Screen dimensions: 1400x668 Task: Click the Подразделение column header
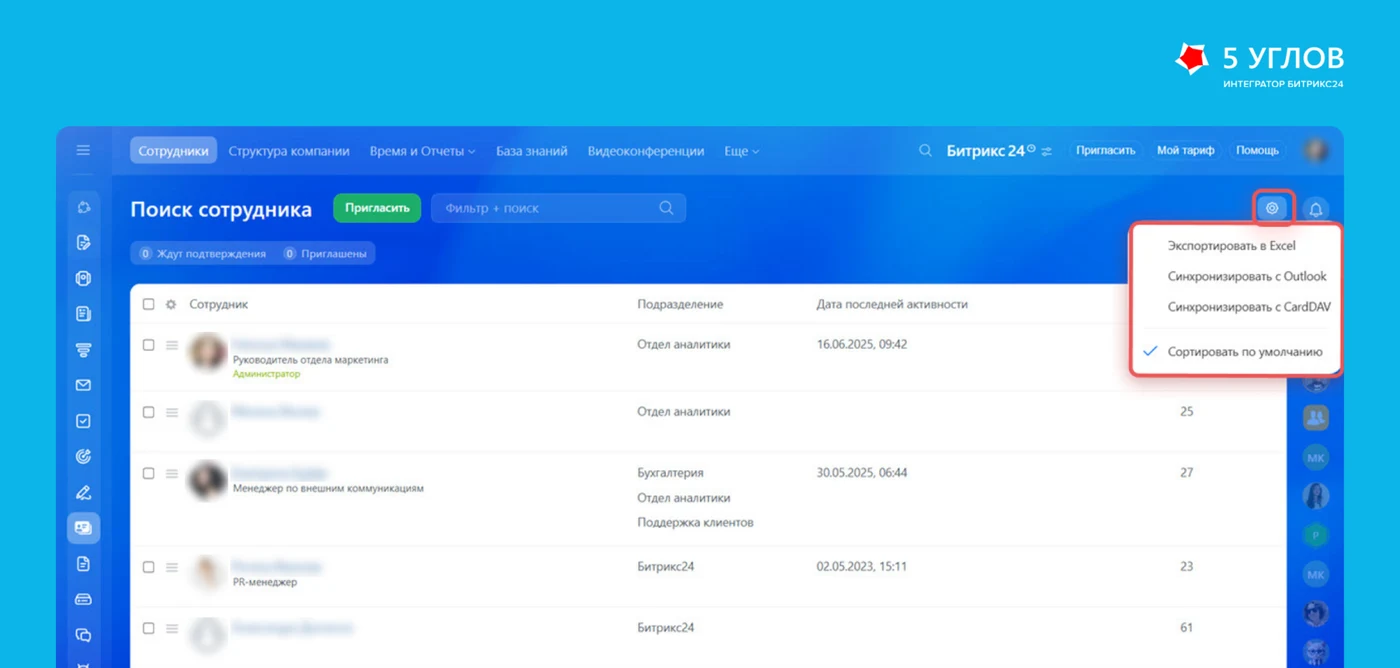pos(680,304)
